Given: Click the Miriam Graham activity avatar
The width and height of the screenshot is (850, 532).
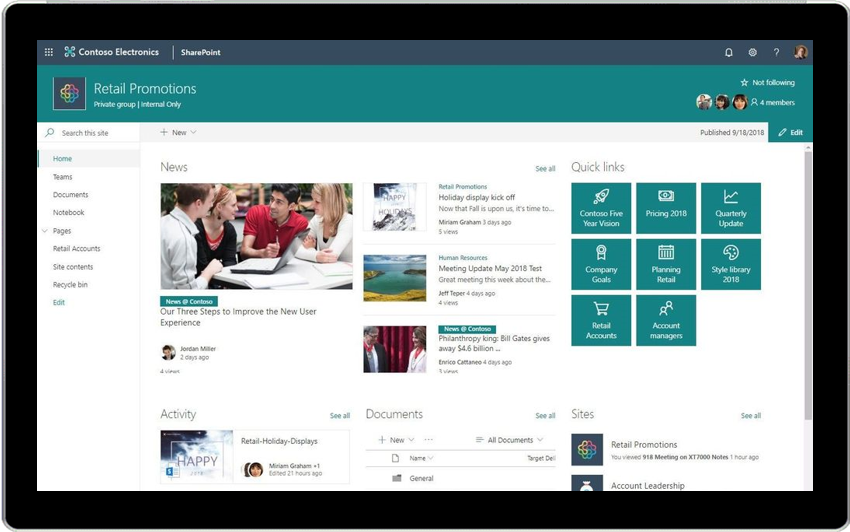Looking at the screenshot, I should 253,469.
